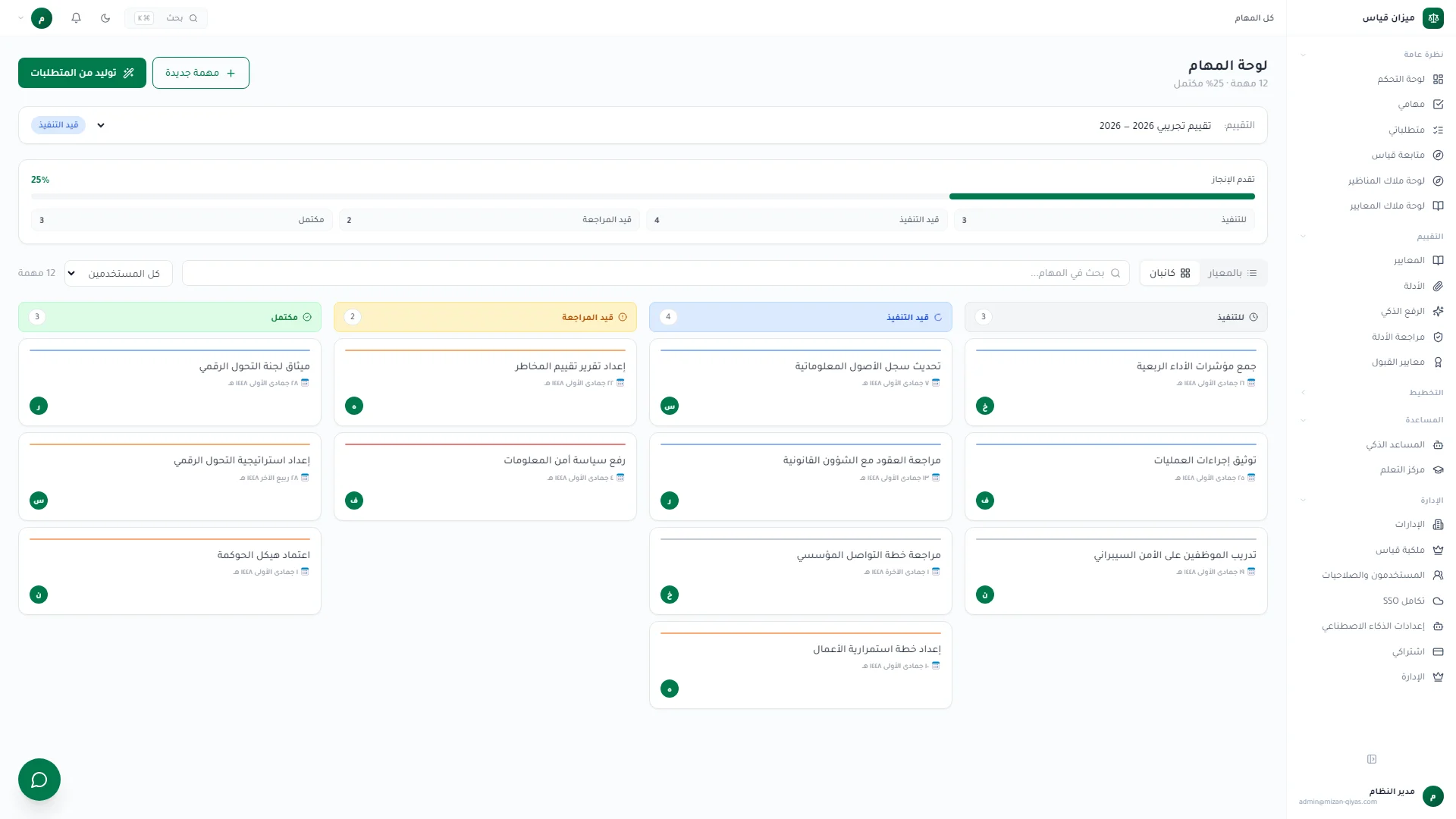Click the progress completion bar
The image size is (1456, 819).
coord(643,196)
